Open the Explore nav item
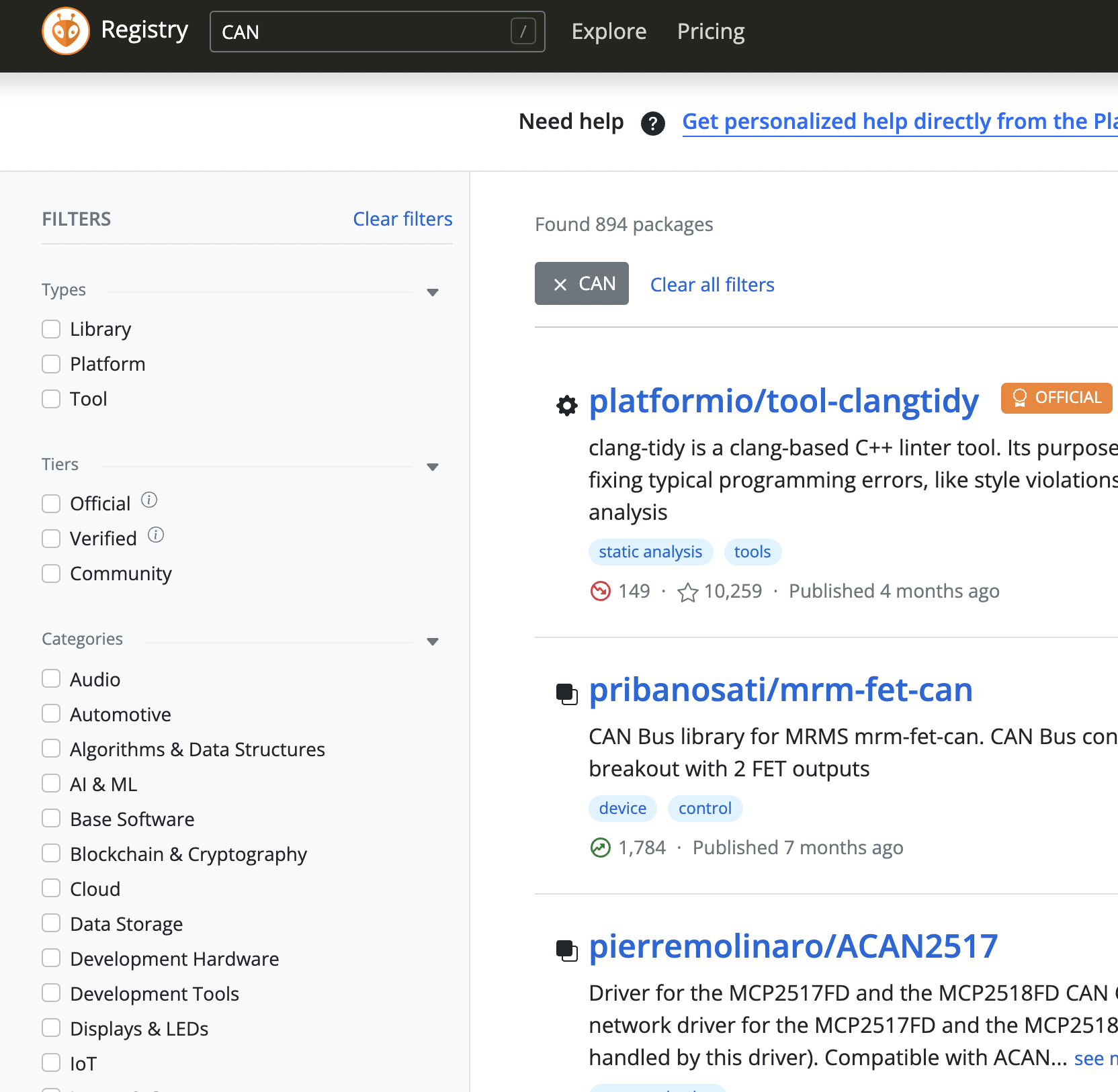 click(609, 31)
